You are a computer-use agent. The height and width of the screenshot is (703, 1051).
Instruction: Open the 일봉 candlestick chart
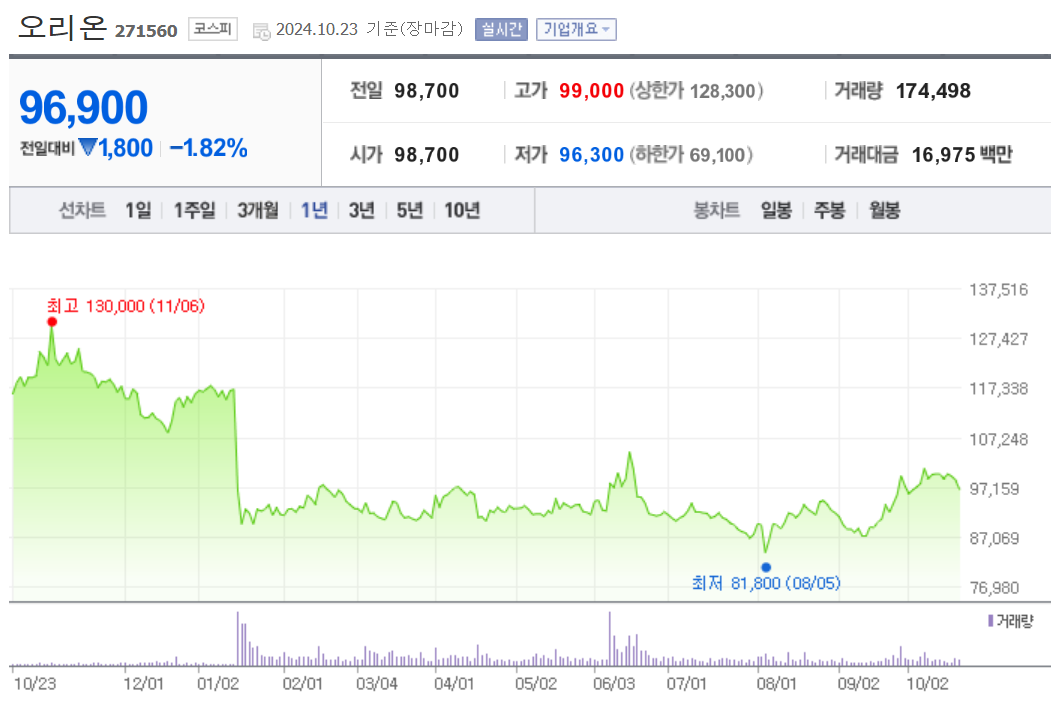coord(776,210)
